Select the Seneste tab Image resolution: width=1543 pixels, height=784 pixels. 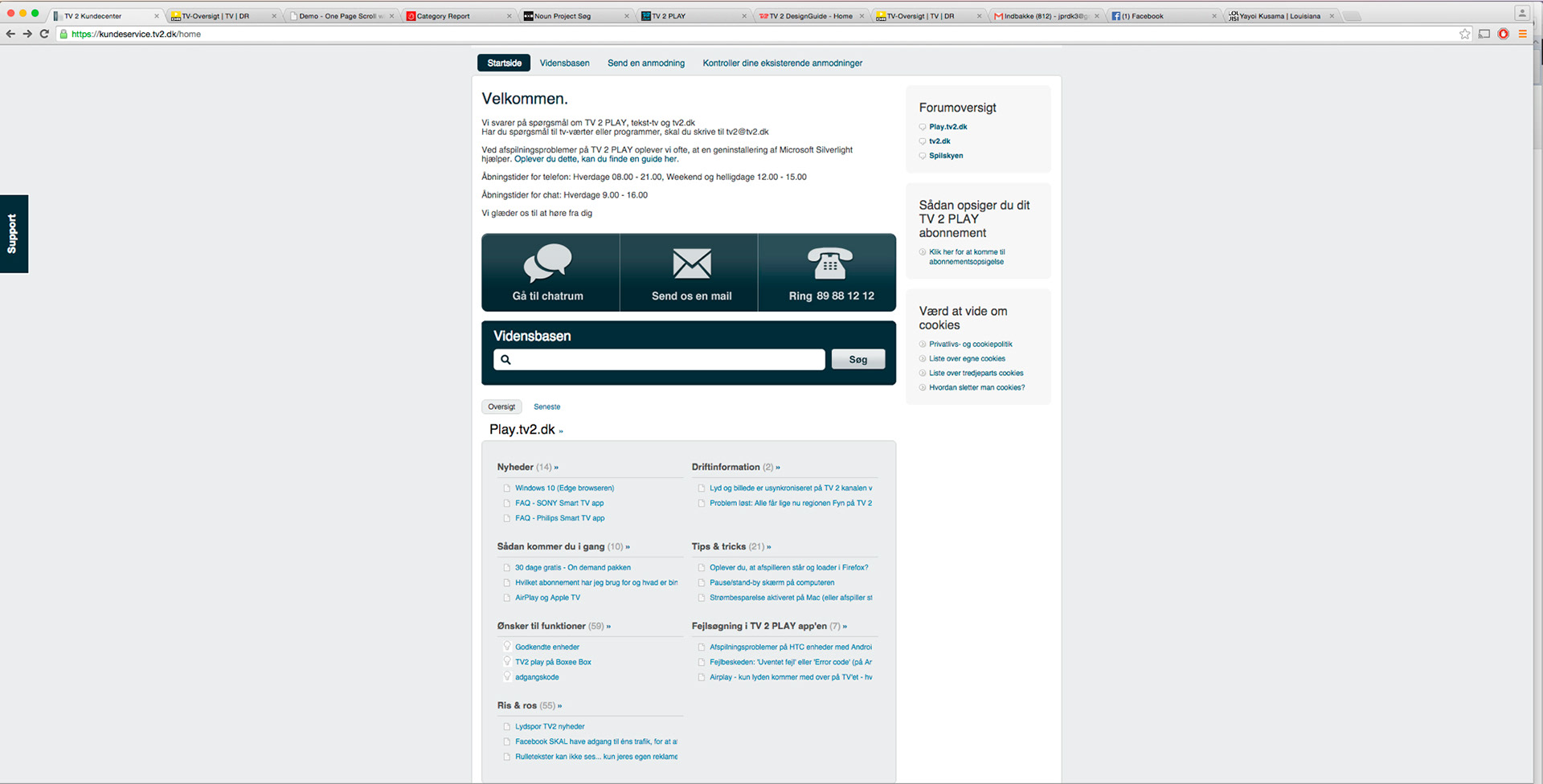pyautogui.click(x=546, y=406)
